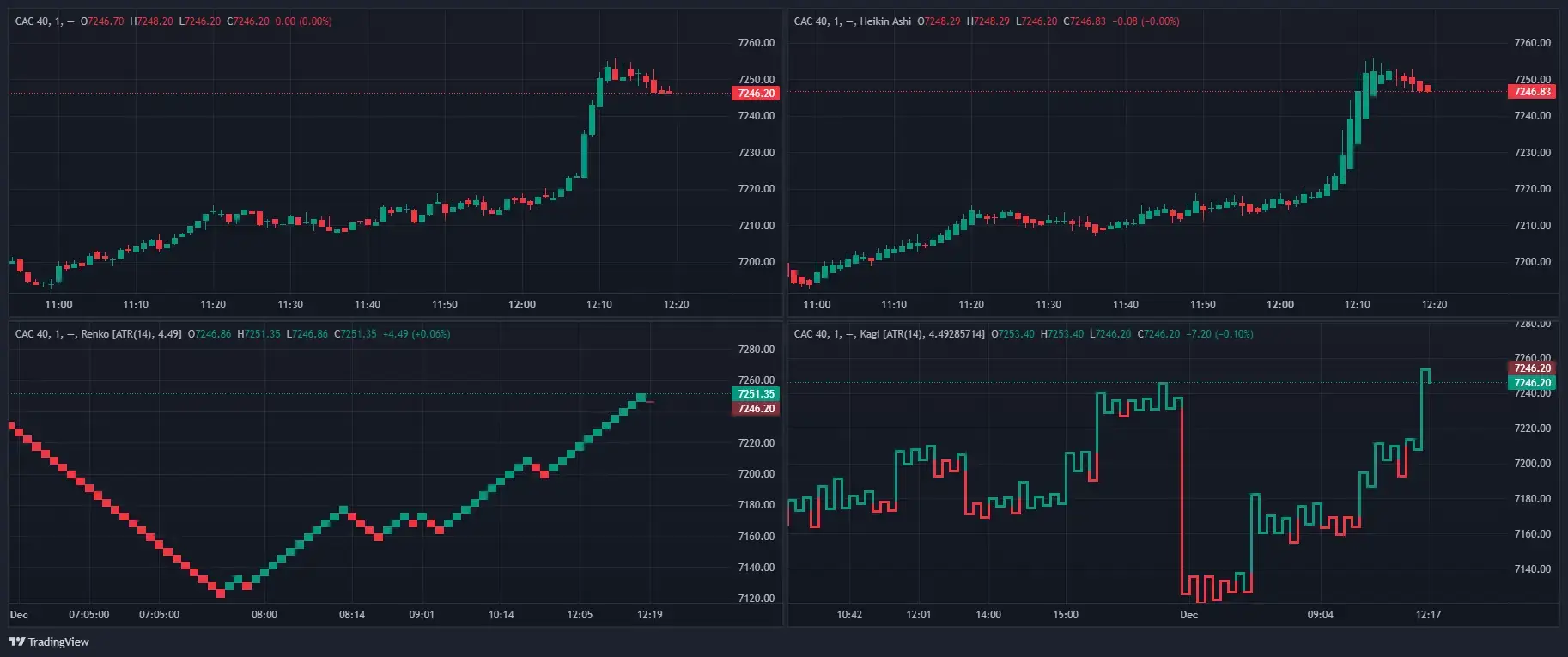1568x657 pixels.
Task: Click the TradingView logo
Action: point(49,642)
